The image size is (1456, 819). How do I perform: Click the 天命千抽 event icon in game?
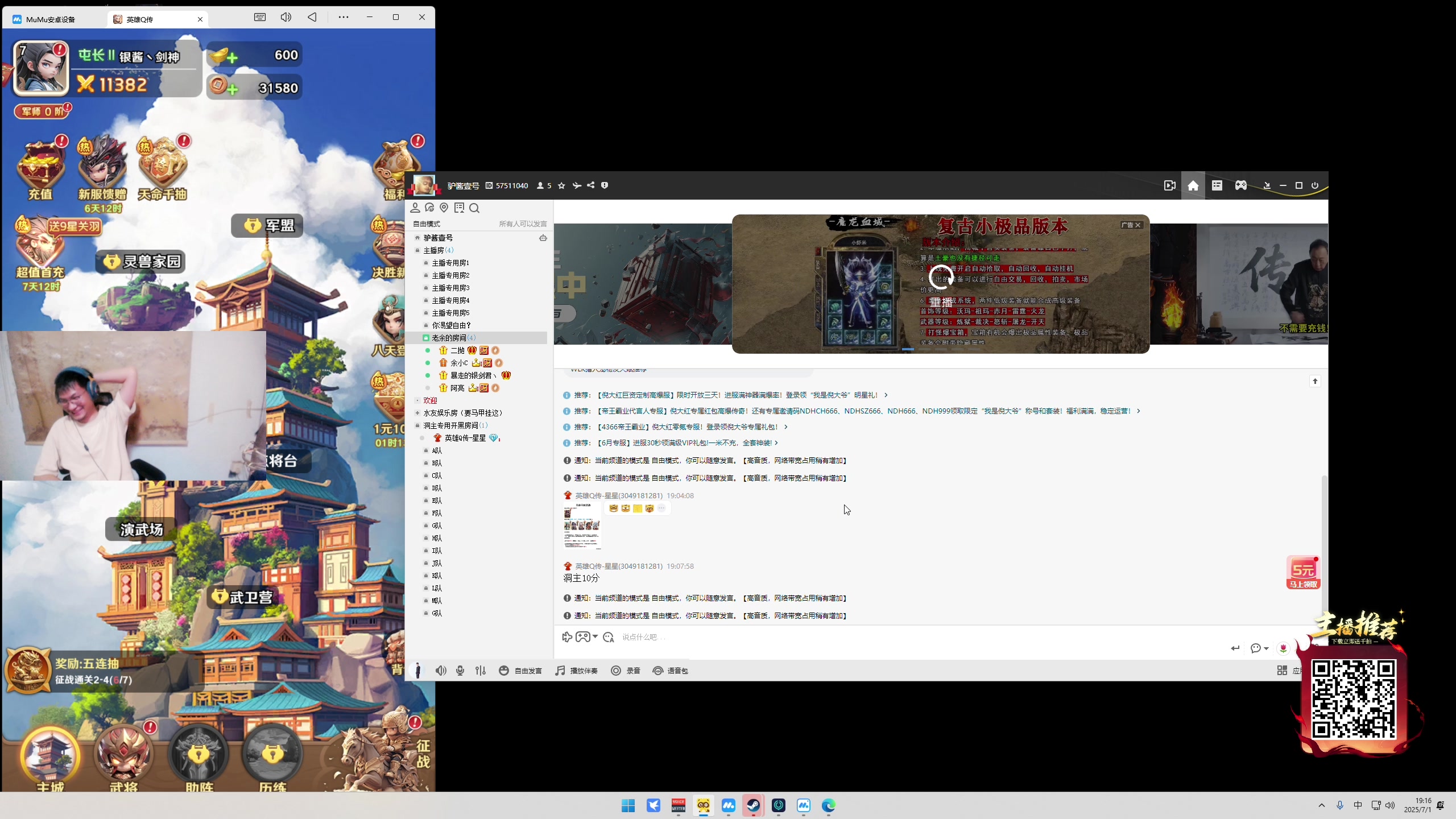[x=163, y=169]
